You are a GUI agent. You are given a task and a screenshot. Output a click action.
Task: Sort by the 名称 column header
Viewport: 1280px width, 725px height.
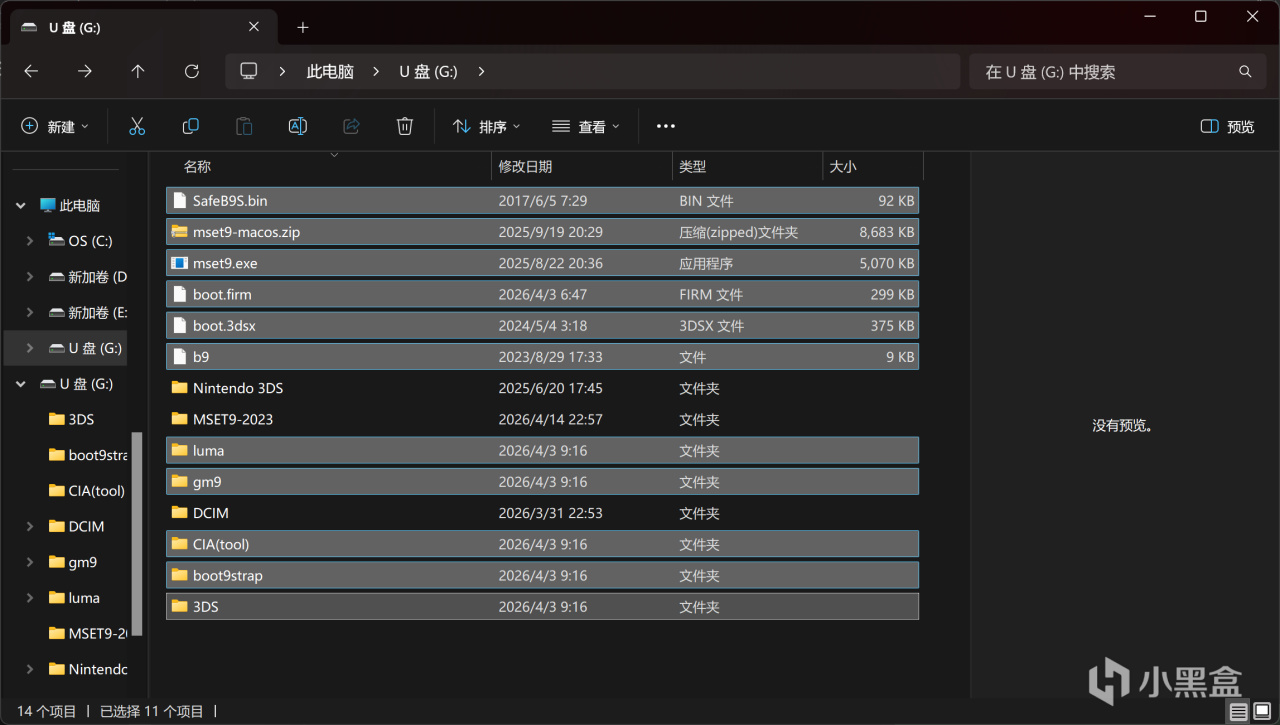click(330, 167)
